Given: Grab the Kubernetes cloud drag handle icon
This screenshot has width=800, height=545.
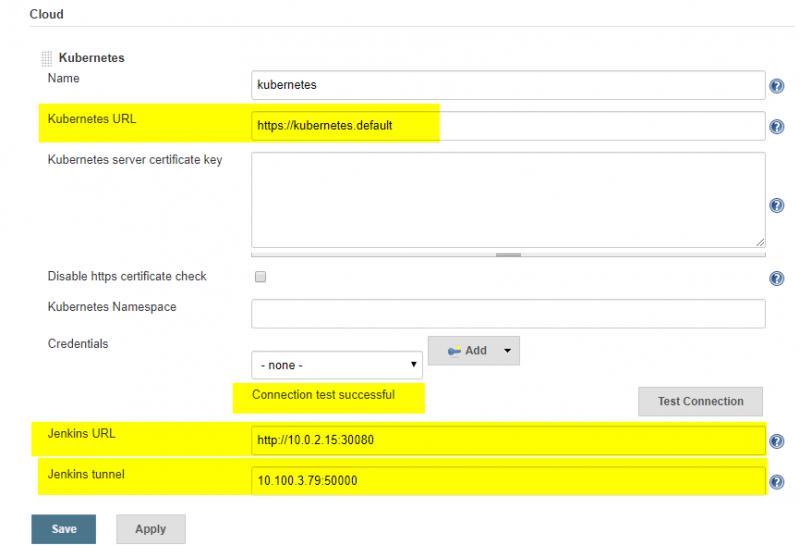Looking at the screenshot, I should tap(46, 59).
